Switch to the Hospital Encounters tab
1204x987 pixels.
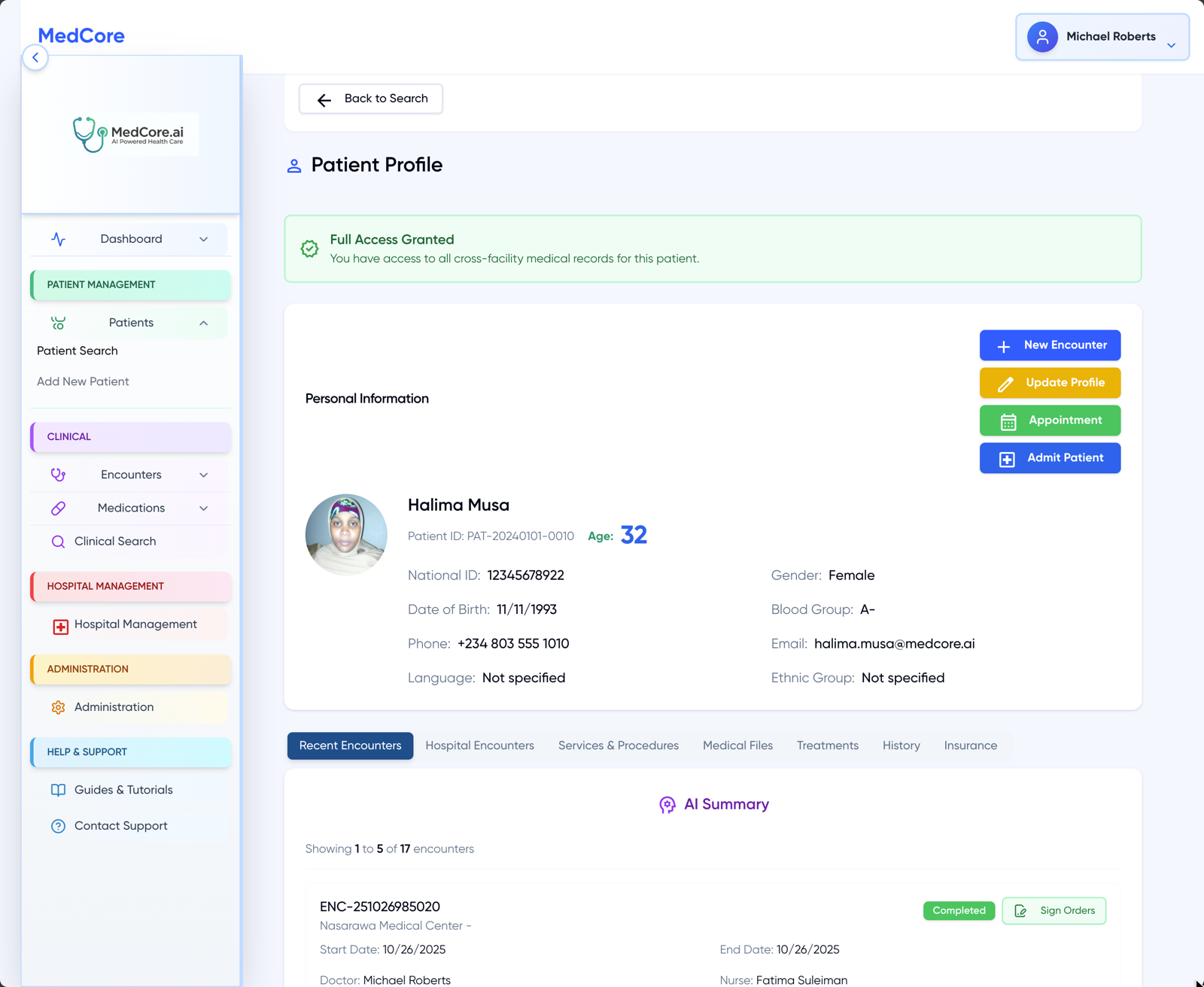[x=479, y=746]
